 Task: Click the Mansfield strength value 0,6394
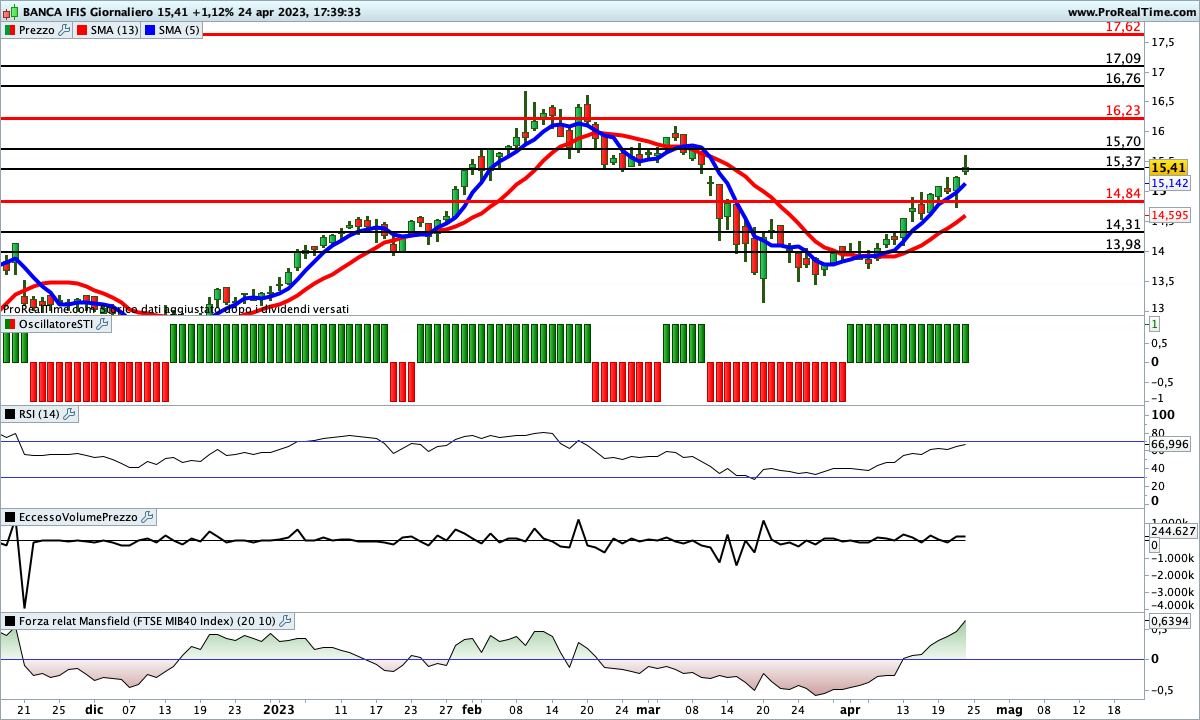1170,621
